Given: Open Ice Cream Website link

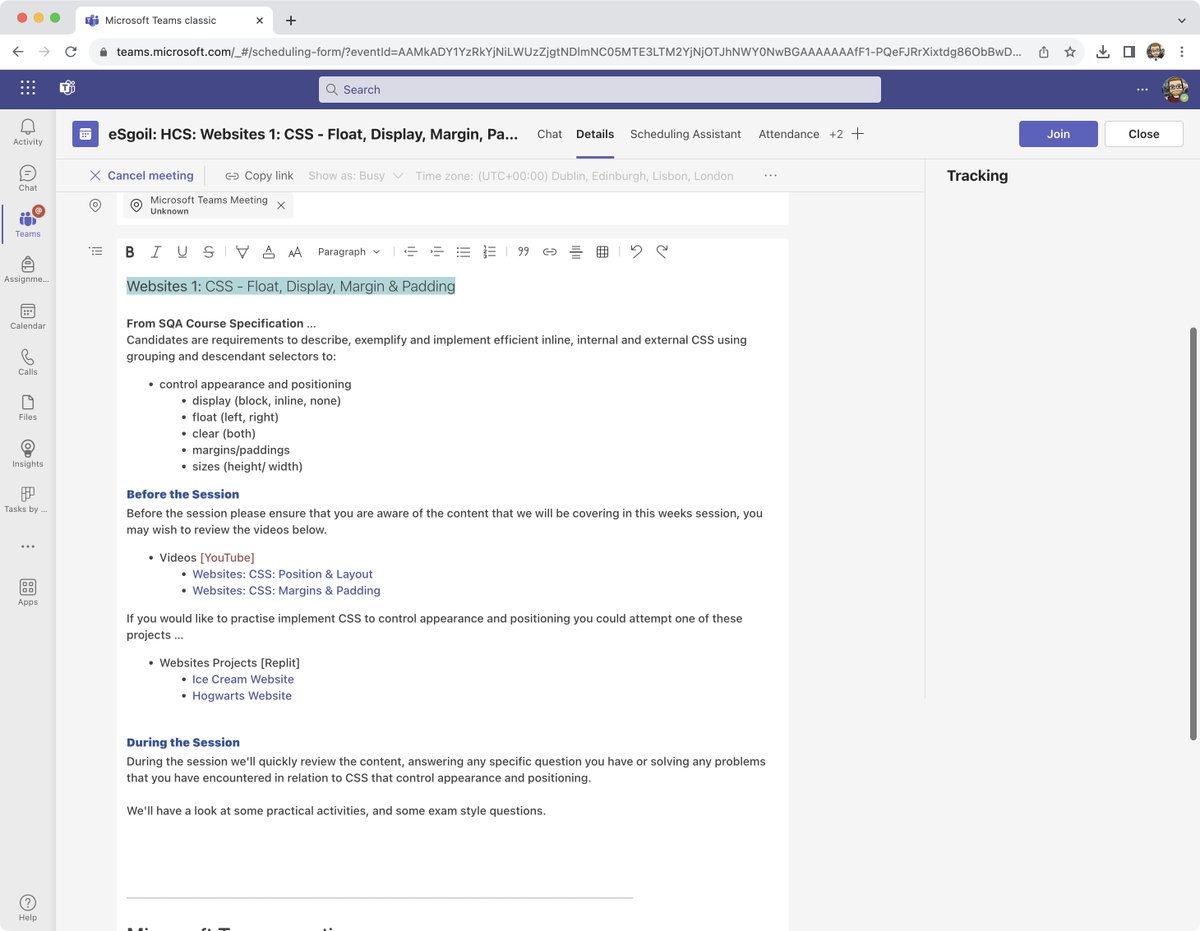Looking at the screenshot, I should pyautogui.click(x=243, y=679).
